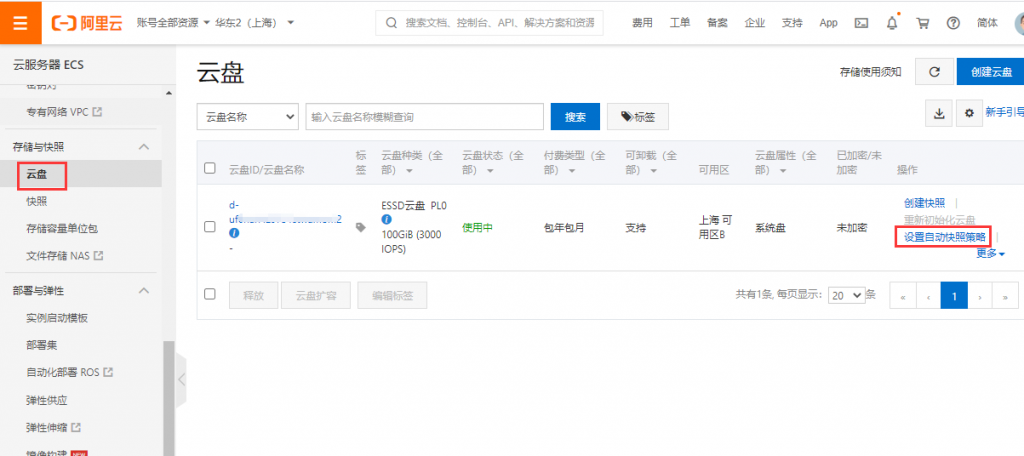Change the page size dropdown from 20
The height and width of the screenshot is (456, 1024).
845,295
